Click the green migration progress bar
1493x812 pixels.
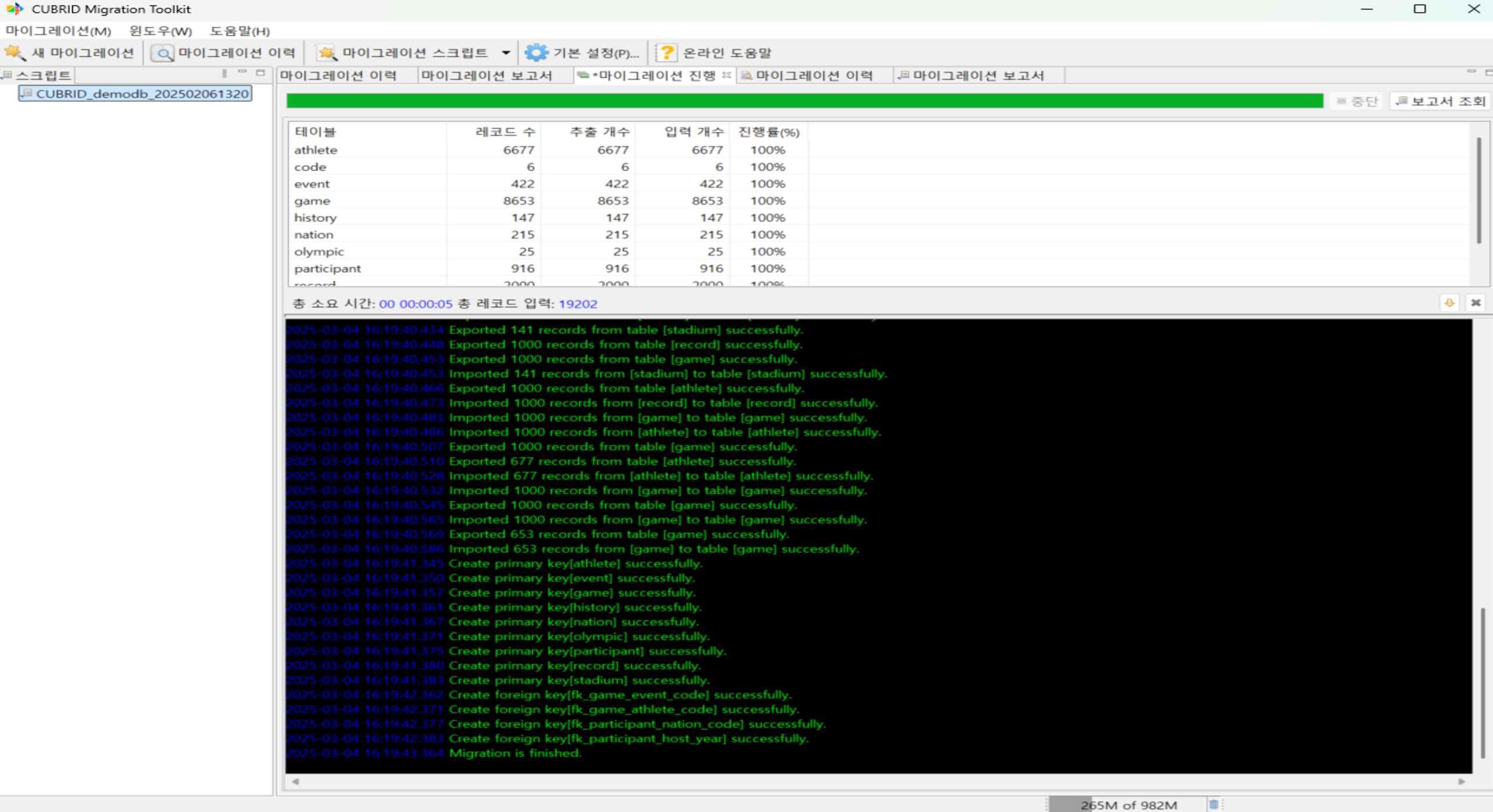(x=804, y=101)
